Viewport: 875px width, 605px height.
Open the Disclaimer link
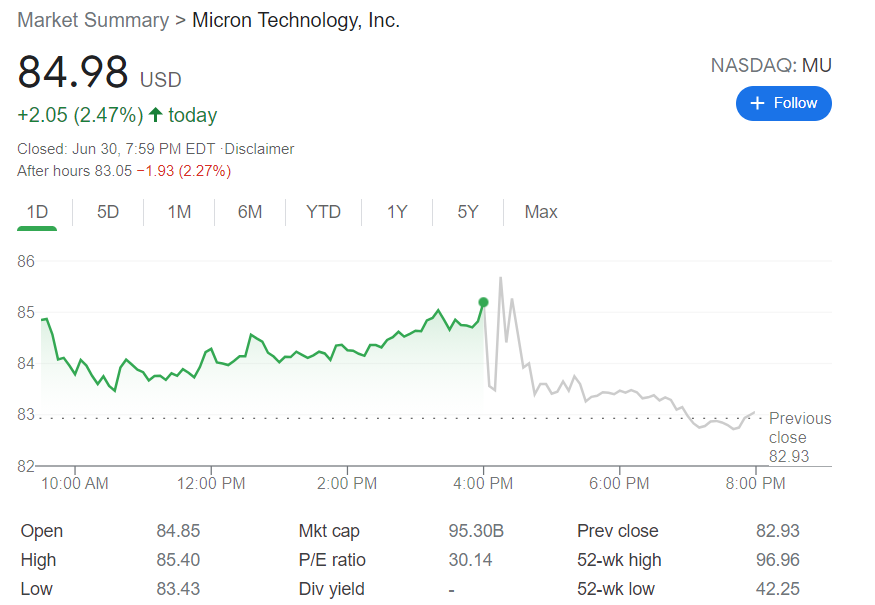(259, 149)
